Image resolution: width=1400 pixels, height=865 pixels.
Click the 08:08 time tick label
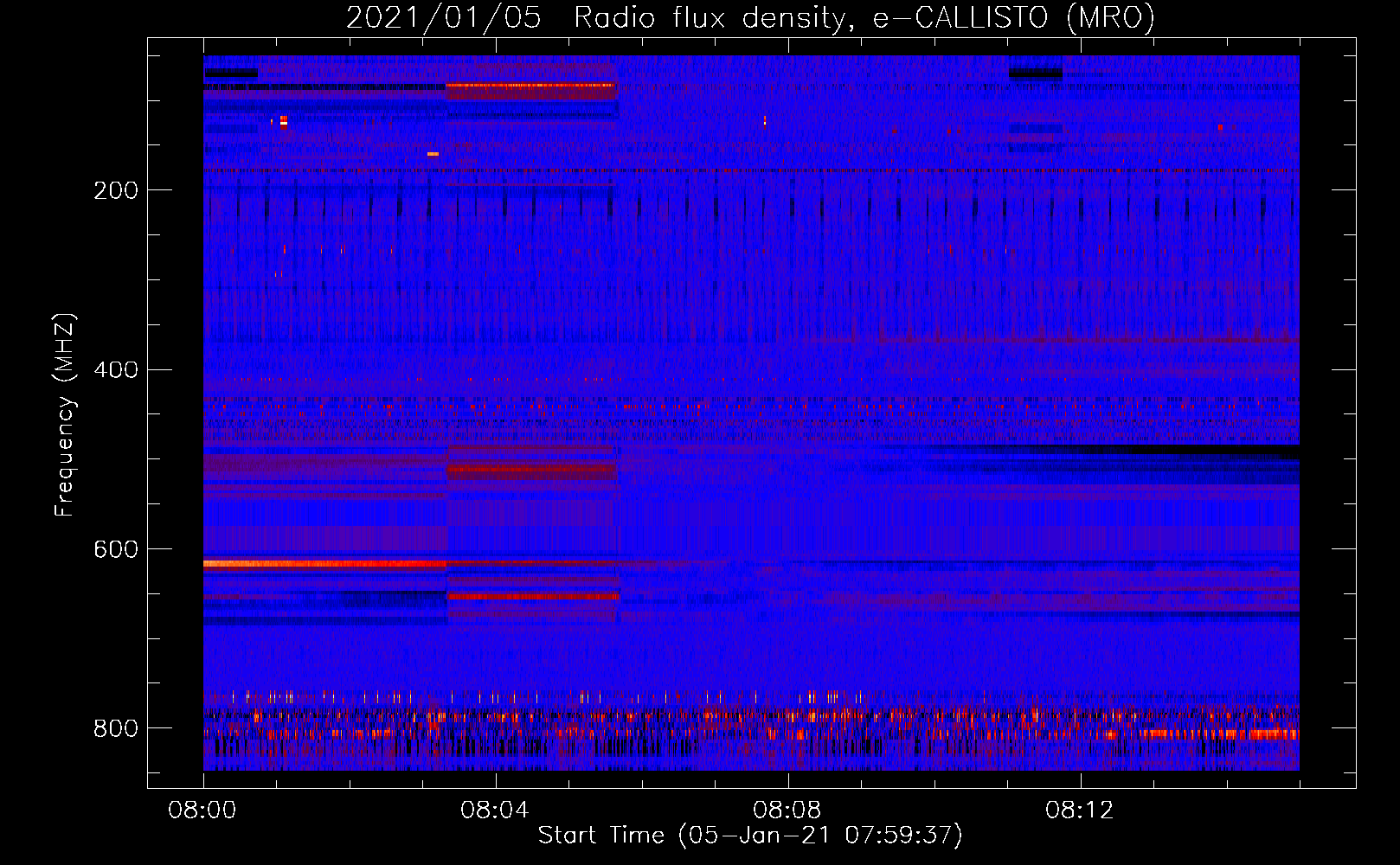787,811
